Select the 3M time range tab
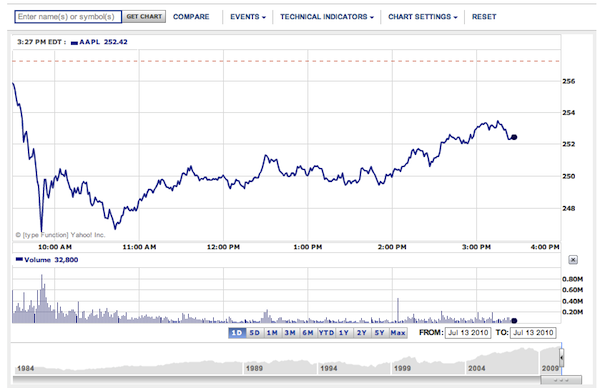The width and height of the screenshot is (600, 388). (290, 333)
